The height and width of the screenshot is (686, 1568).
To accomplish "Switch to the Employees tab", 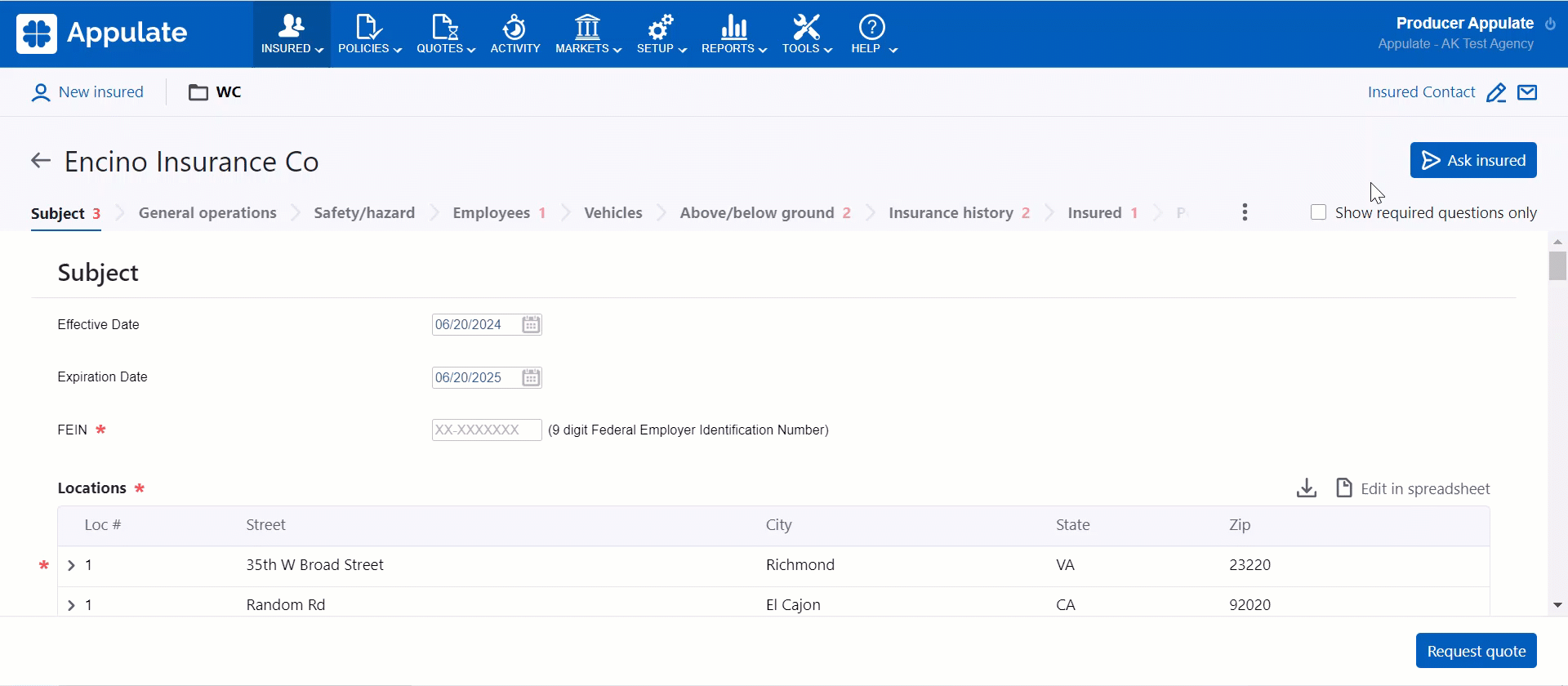I will coord(491,213).
